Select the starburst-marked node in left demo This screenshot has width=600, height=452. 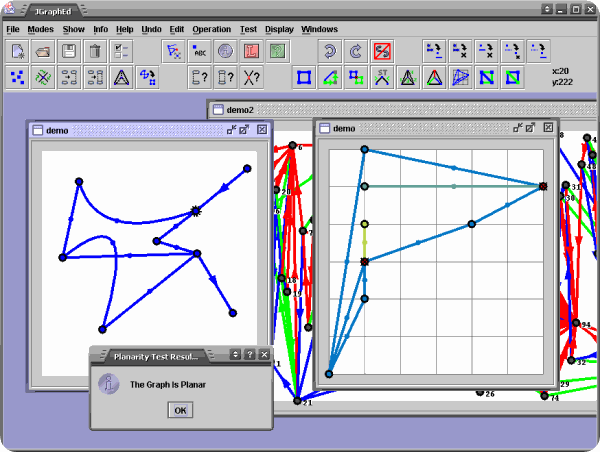click(x=196, y=211)
